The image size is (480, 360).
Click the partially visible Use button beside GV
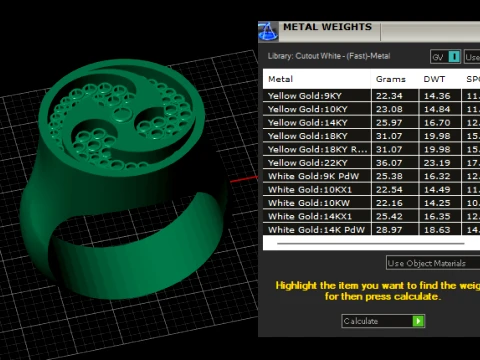point(472,57)
